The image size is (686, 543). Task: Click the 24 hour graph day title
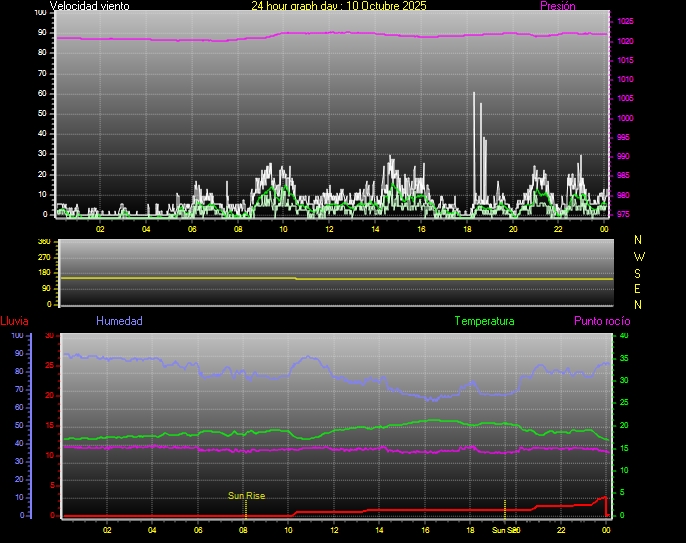coord(338,6)
